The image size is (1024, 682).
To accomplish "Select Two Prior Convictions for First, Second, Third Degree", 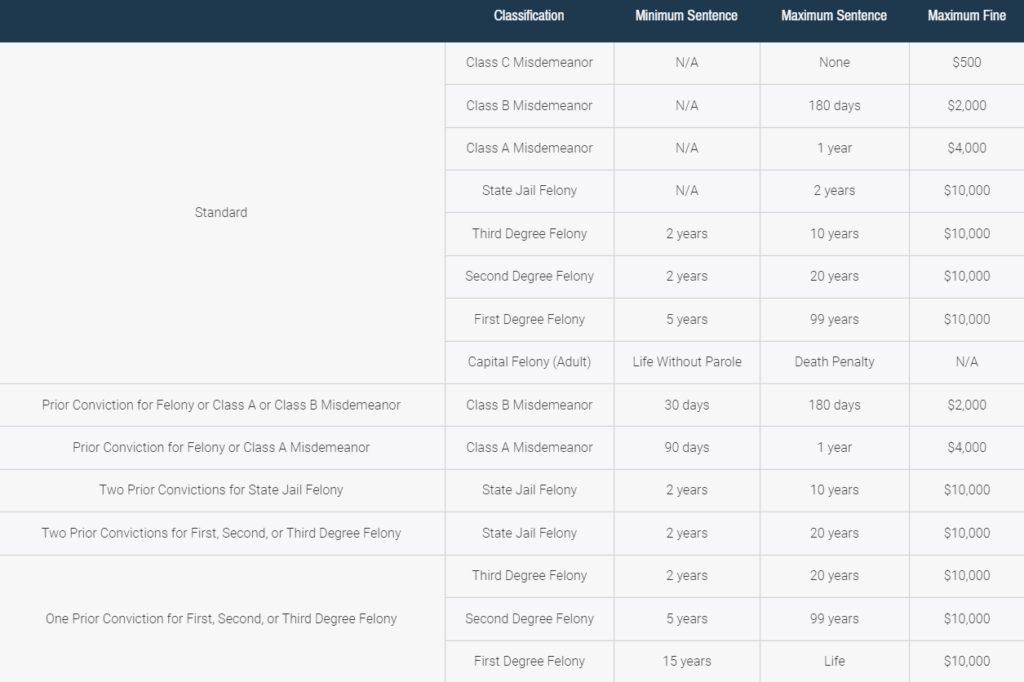I will 221,533.
